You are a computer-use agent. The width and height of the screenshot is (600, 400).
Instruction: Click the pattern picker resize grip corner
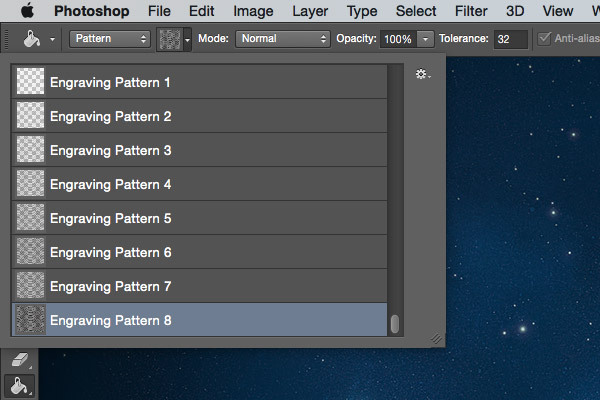click(436, 338)
